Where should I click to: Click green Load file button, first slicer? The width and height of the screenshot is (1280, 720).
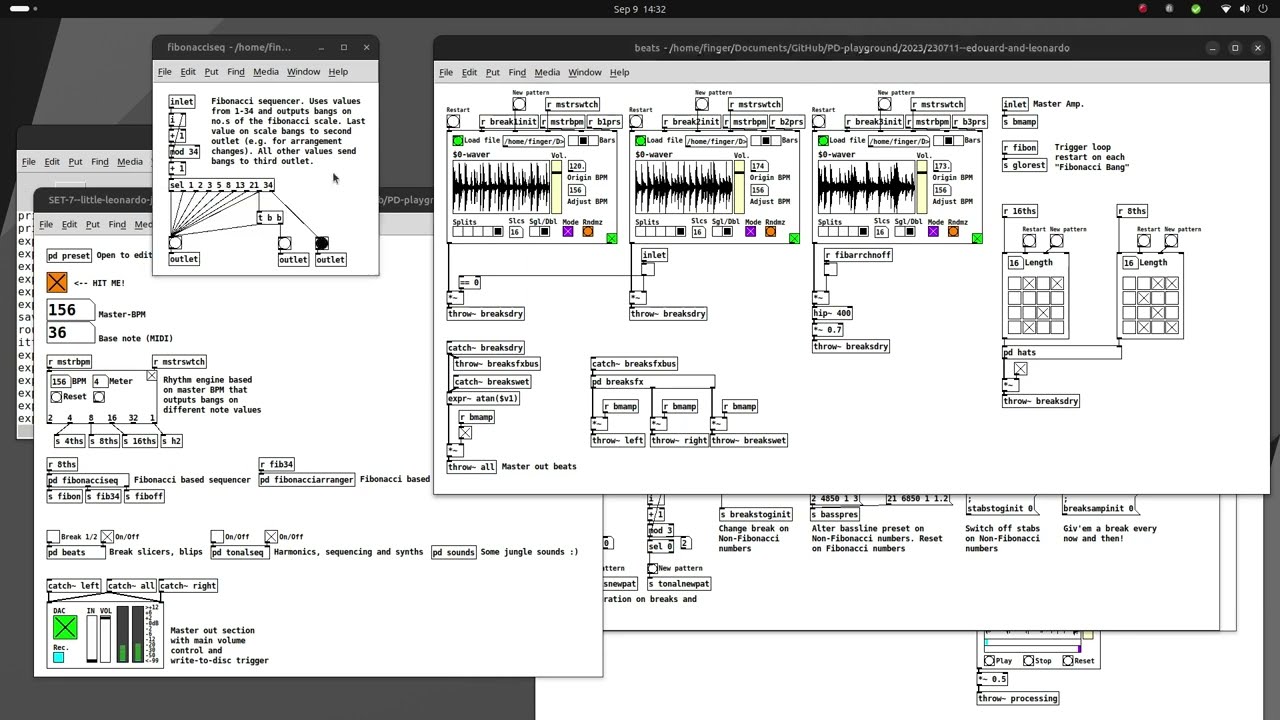click(458, 141)
